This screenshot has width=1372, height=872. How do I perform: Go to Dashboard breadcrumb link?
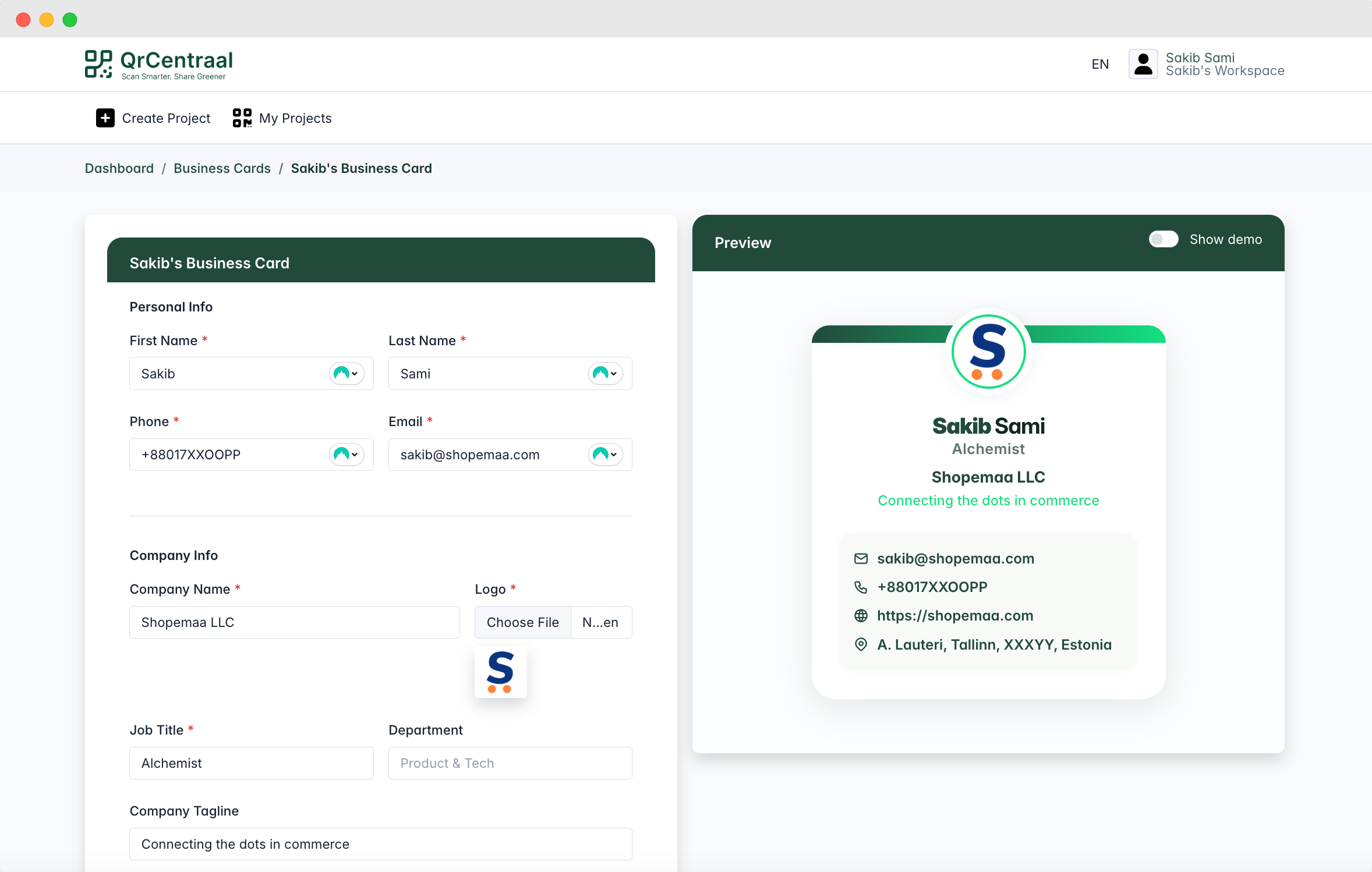[x=119, y=168]
